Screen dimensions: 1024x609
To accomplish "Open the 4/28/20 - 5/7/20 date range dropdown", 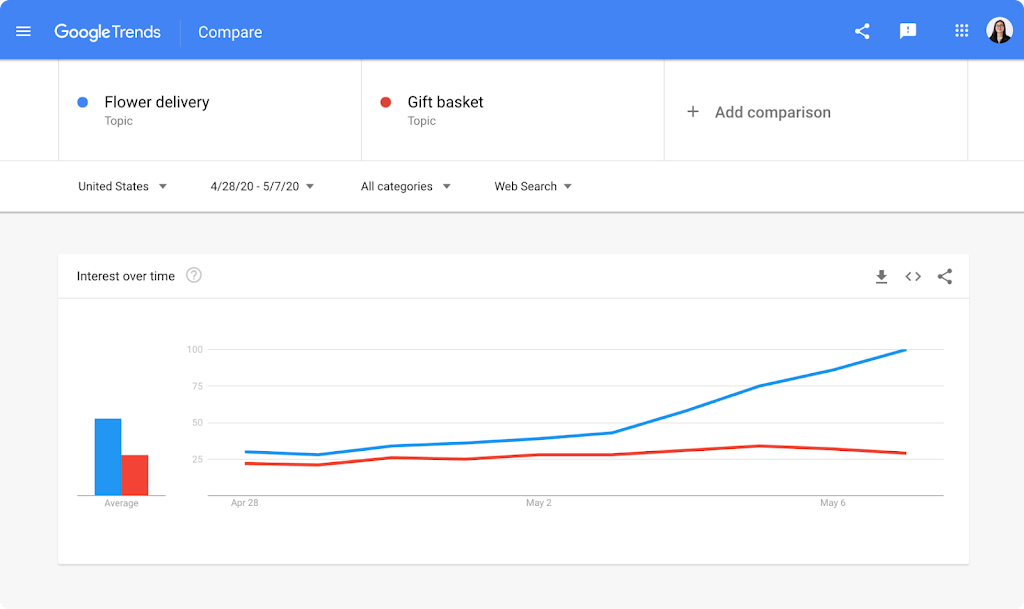I will pyautogui.click(x=263, y=186).
